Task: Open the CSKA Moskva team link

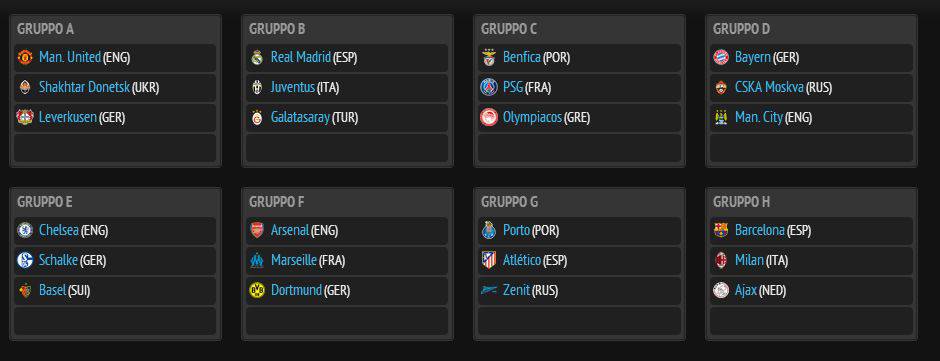Action: click(x=769, y=88)
